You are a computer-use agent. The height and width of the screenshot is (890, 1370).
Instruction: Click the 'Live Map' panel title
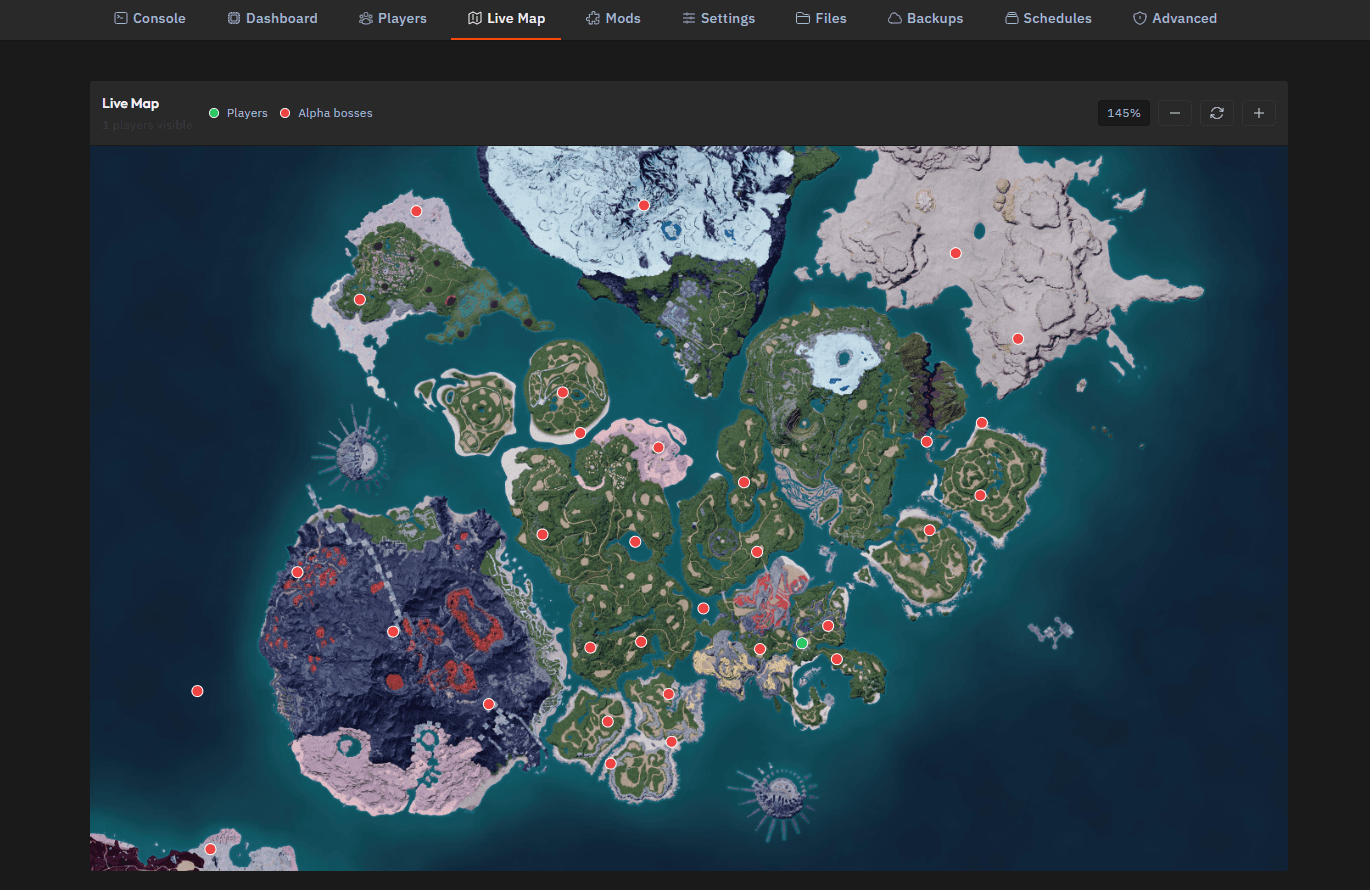(130, 103)
